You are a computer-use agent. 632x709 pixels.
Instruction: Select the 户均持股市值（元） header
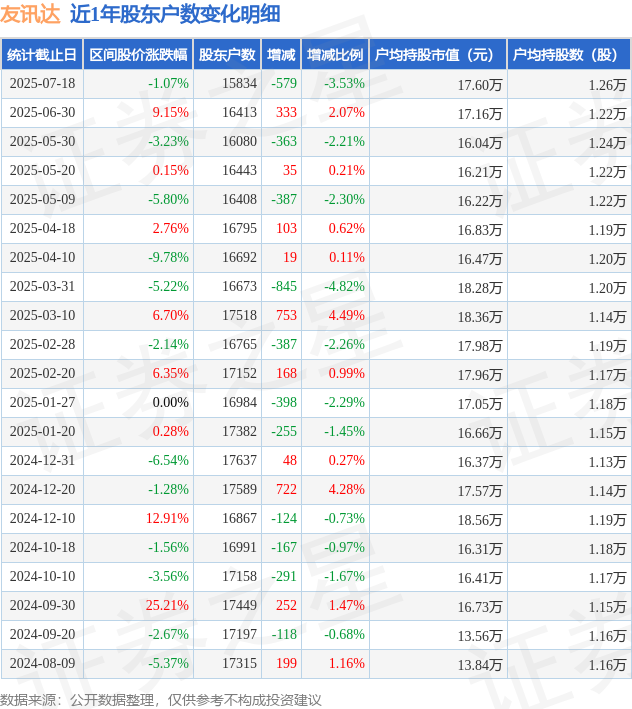tap(438, 55)
